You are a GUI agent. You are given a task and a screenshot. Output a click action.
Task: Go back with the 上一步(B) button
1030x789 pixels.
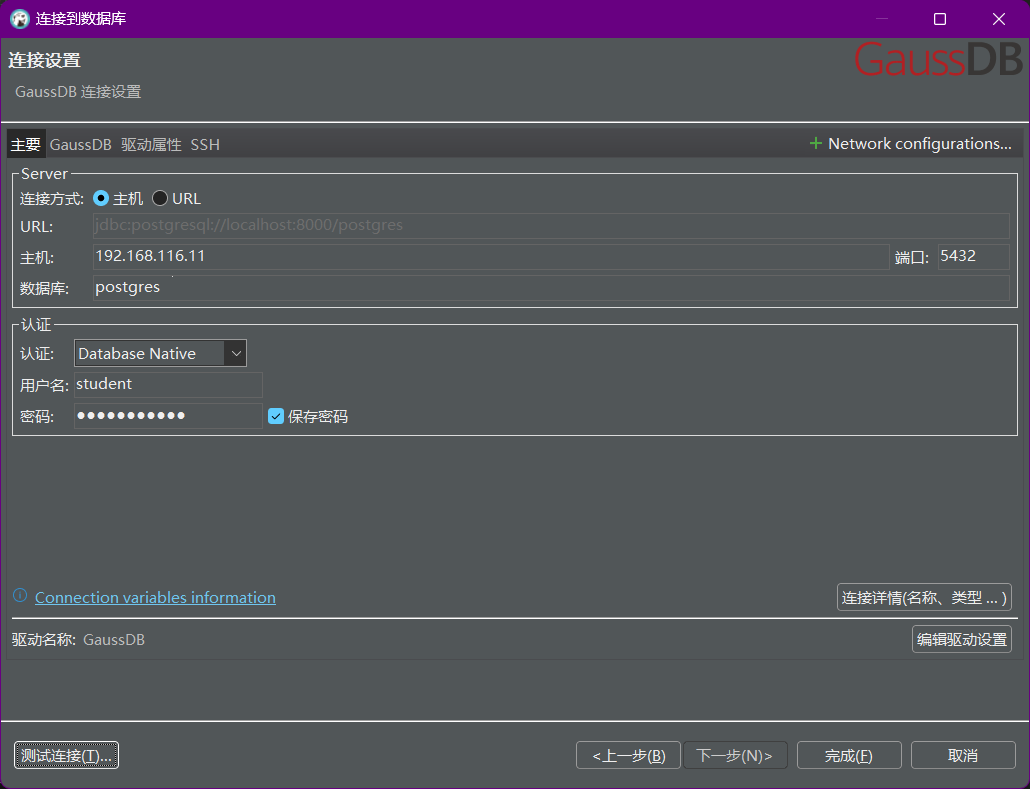628,755
